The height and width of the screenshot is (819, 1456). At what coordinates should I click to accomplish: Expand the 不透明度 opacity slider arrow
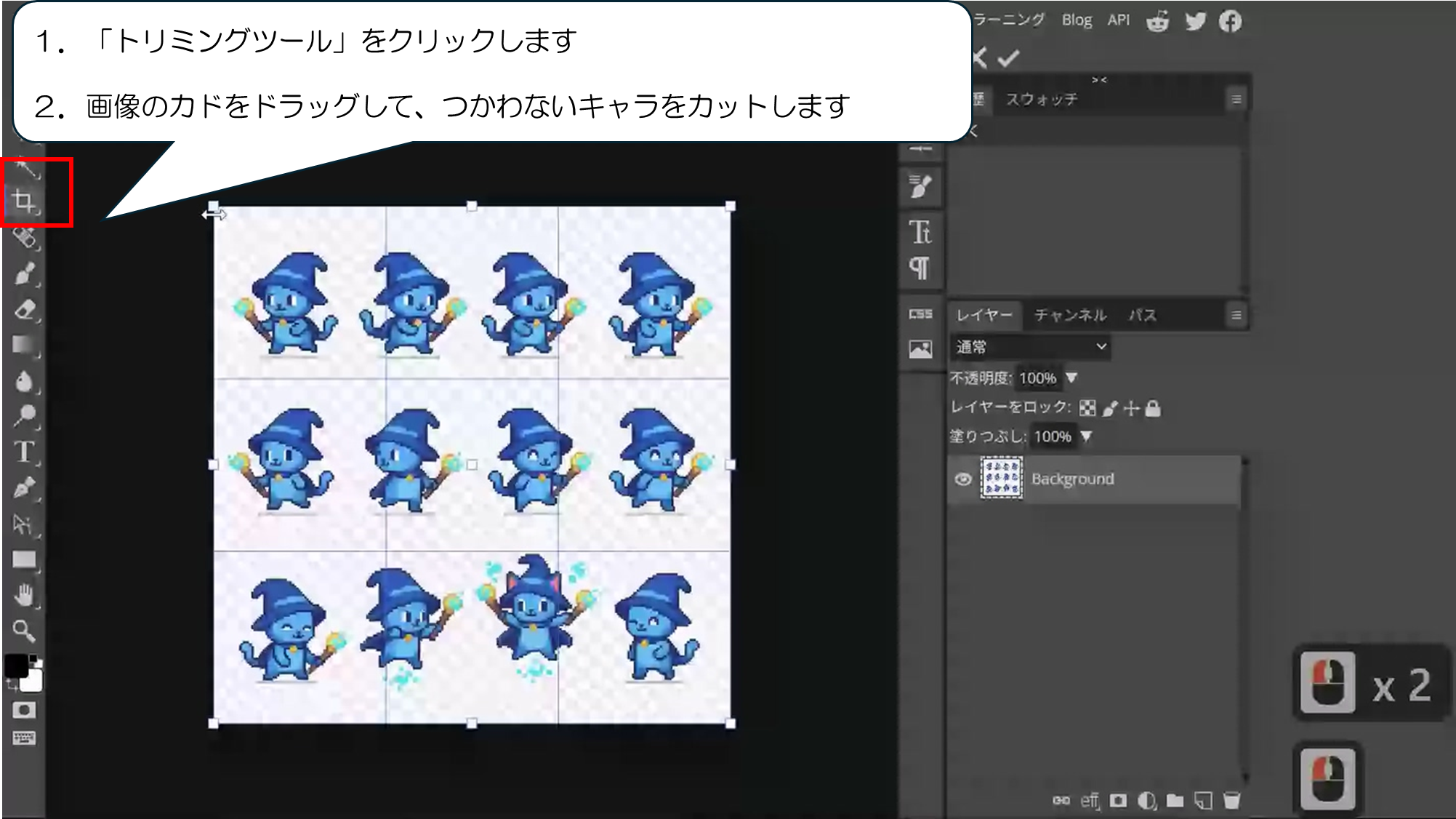[x=1071, y=378]
